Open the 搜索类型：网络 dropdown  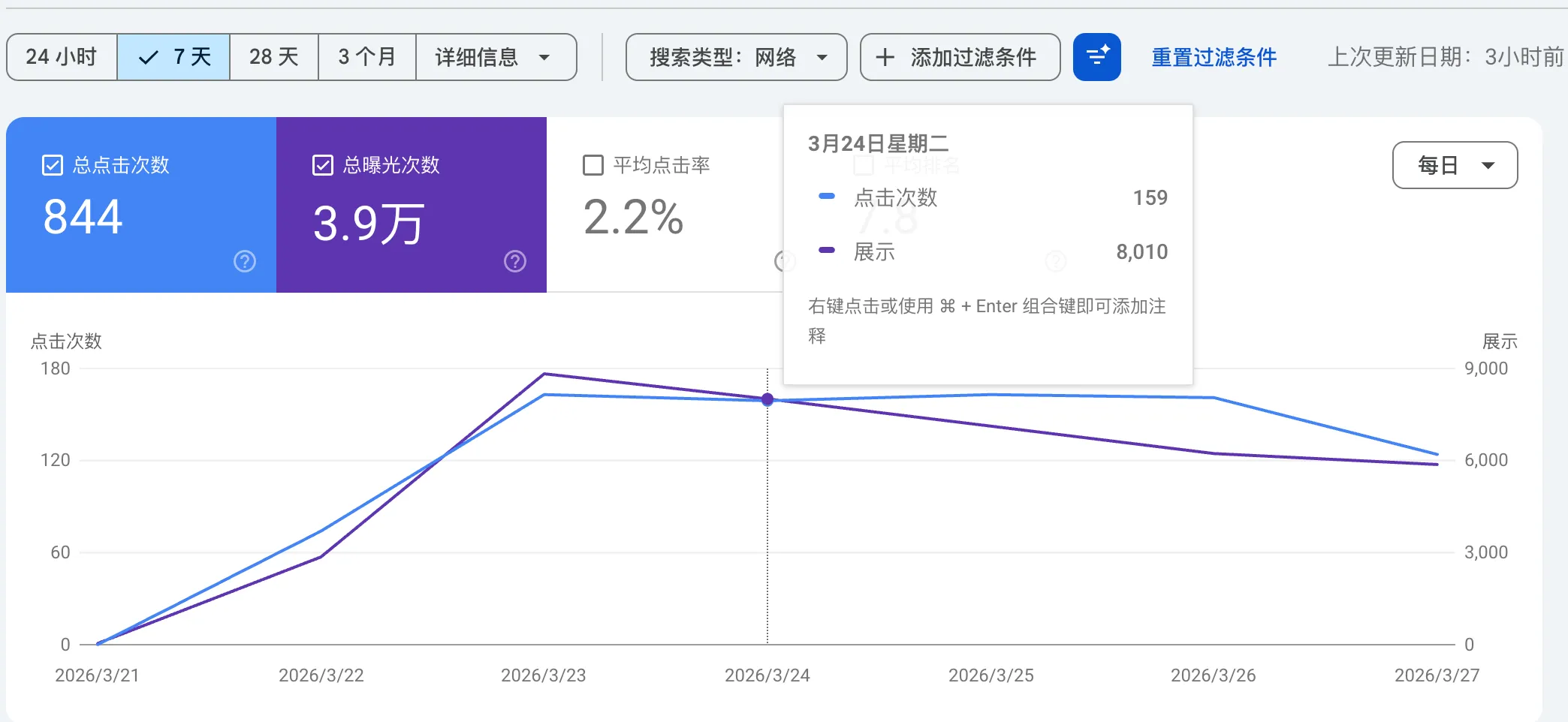pos(736,57)
